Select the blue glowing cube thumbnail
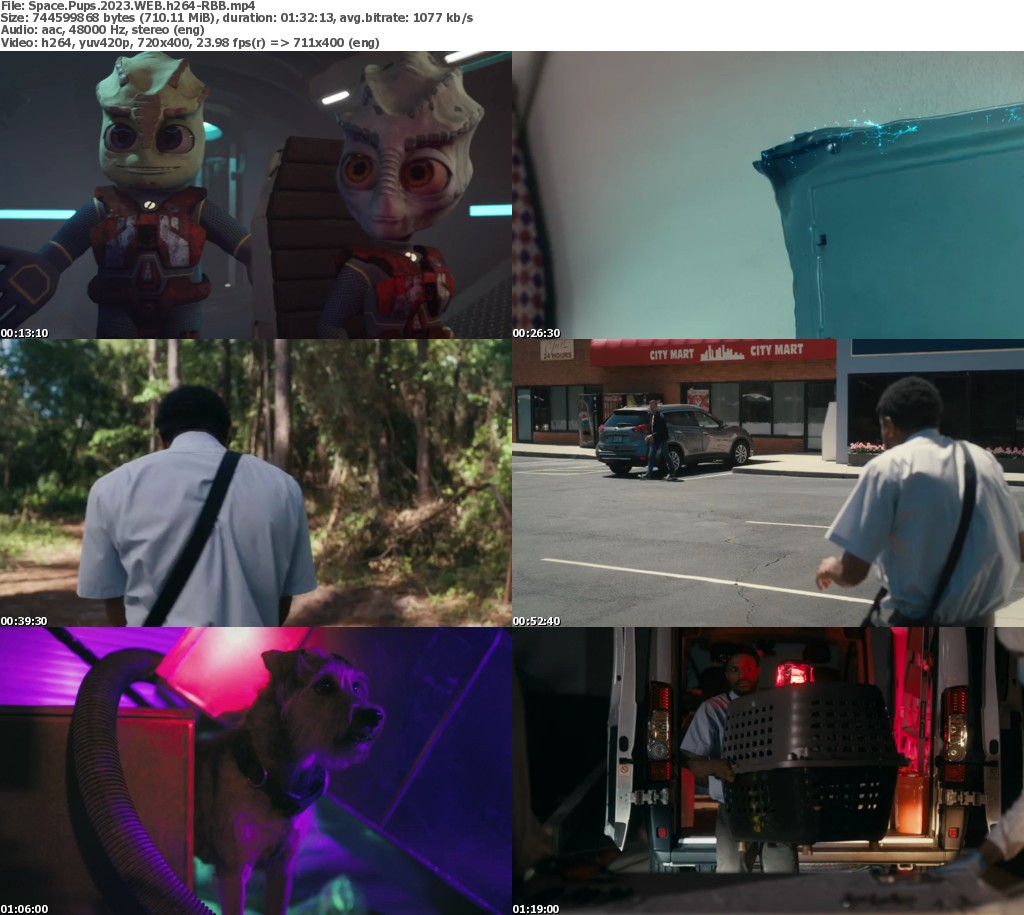The width and height of the screenshot is (1024, 915). tap(768, 195)
